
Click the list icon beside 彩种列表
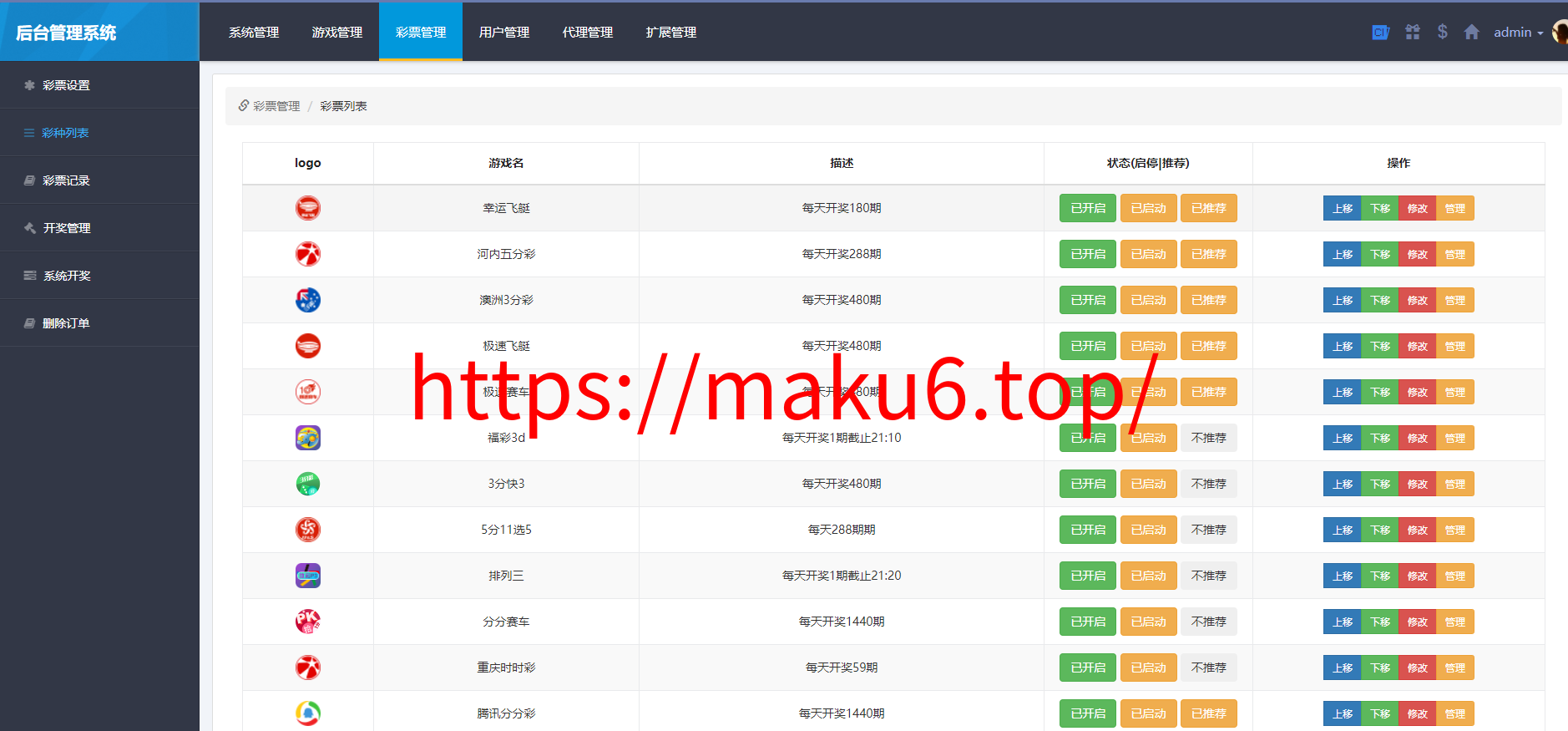(29, 133)
